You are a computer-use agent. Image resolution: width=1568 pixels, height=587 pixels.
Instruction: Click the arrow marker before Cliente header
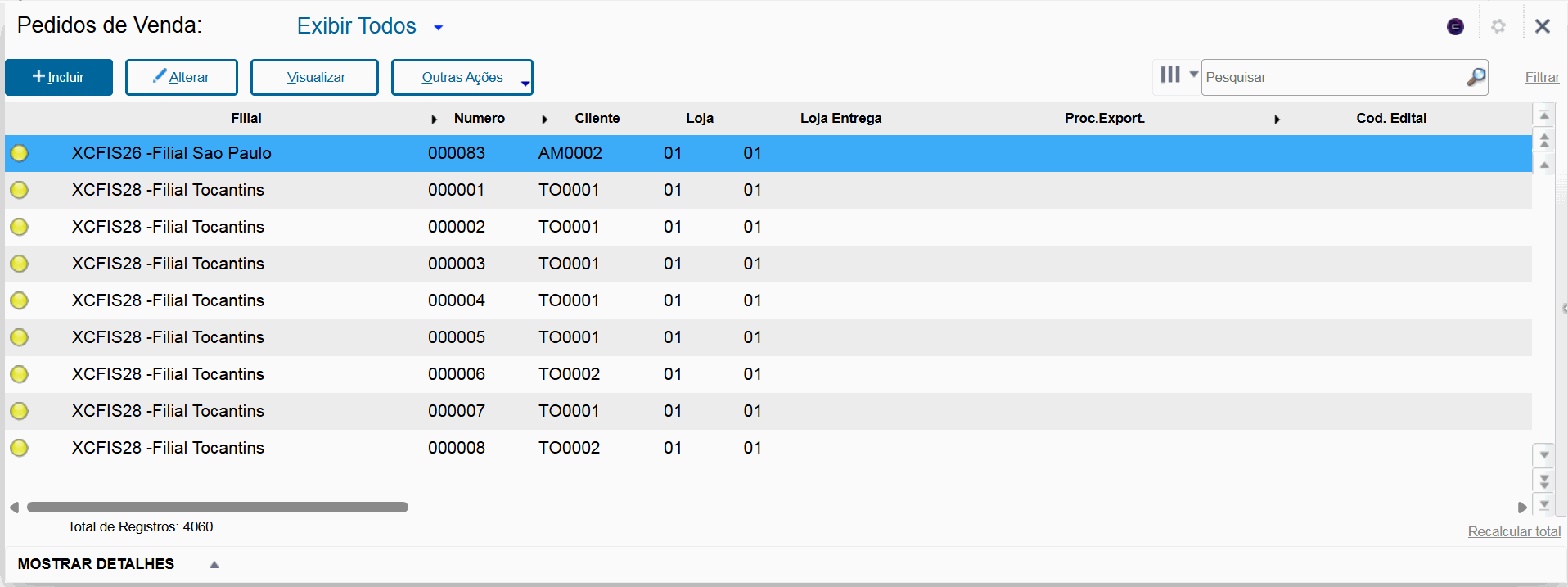(x=545, y=120)
